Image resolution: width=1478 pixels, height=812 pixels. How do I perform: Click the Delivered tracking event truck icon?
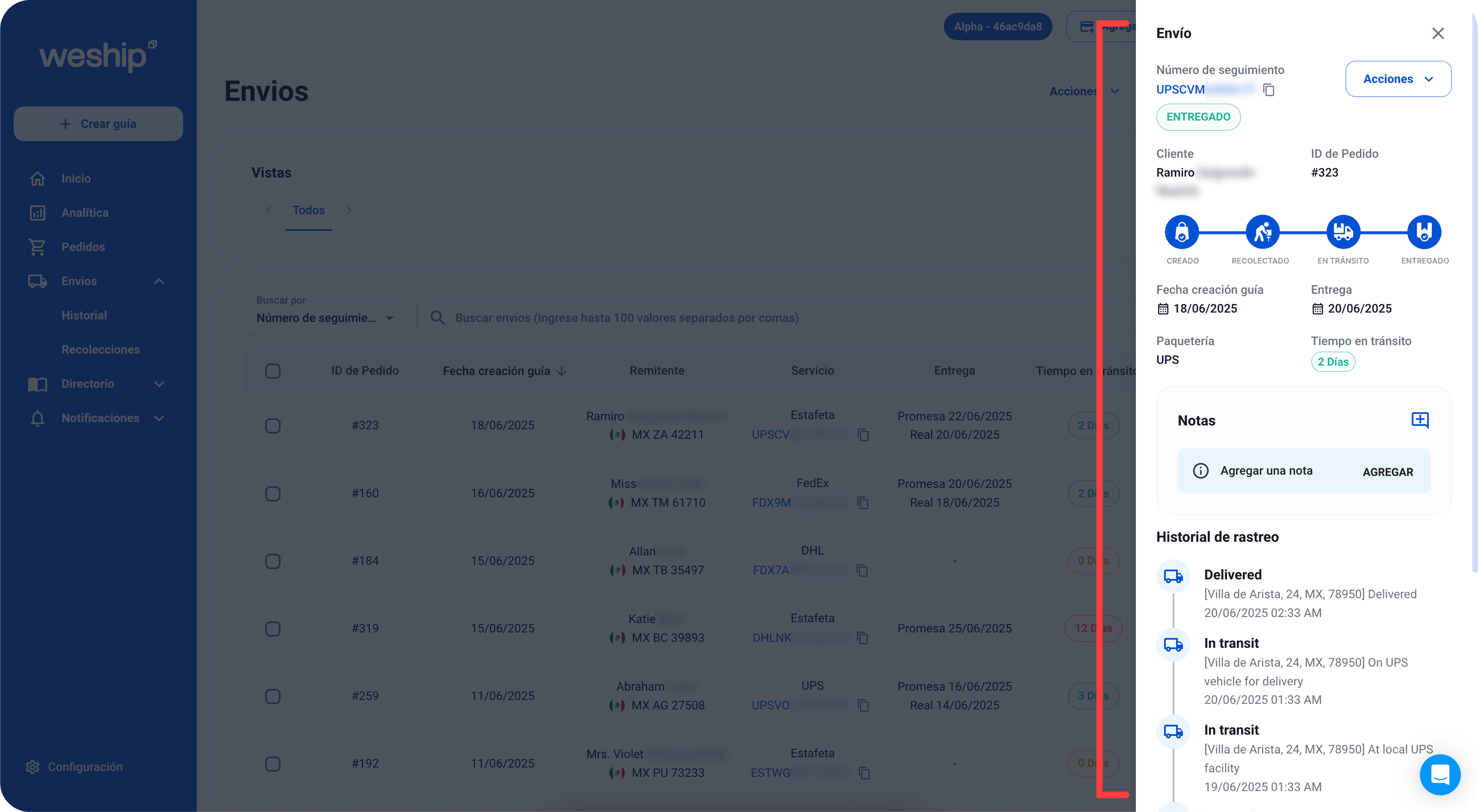point(1173,576)
